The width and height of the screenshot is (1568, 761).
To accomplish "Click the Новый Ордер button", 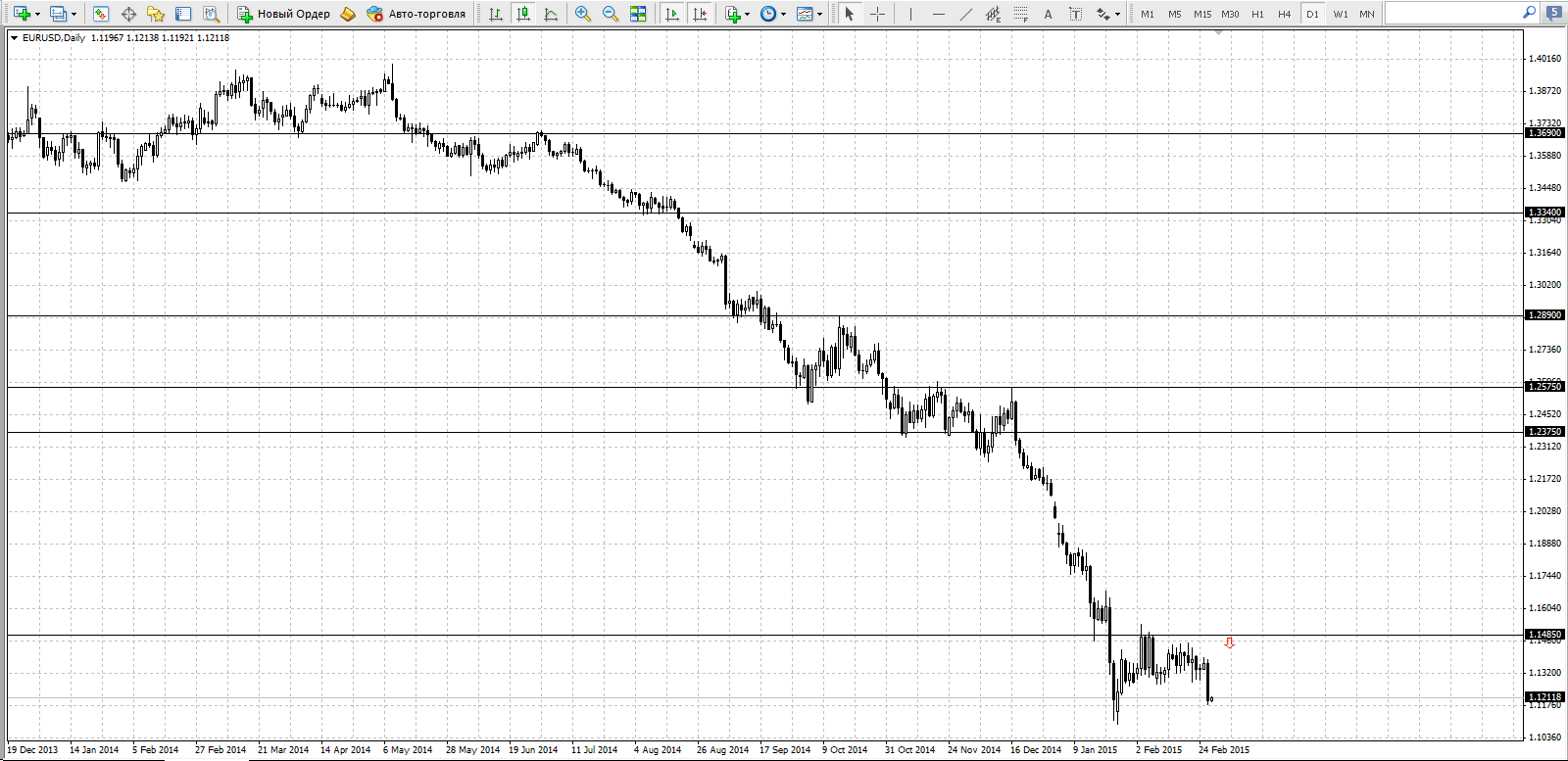I will (x=283, y=14).
